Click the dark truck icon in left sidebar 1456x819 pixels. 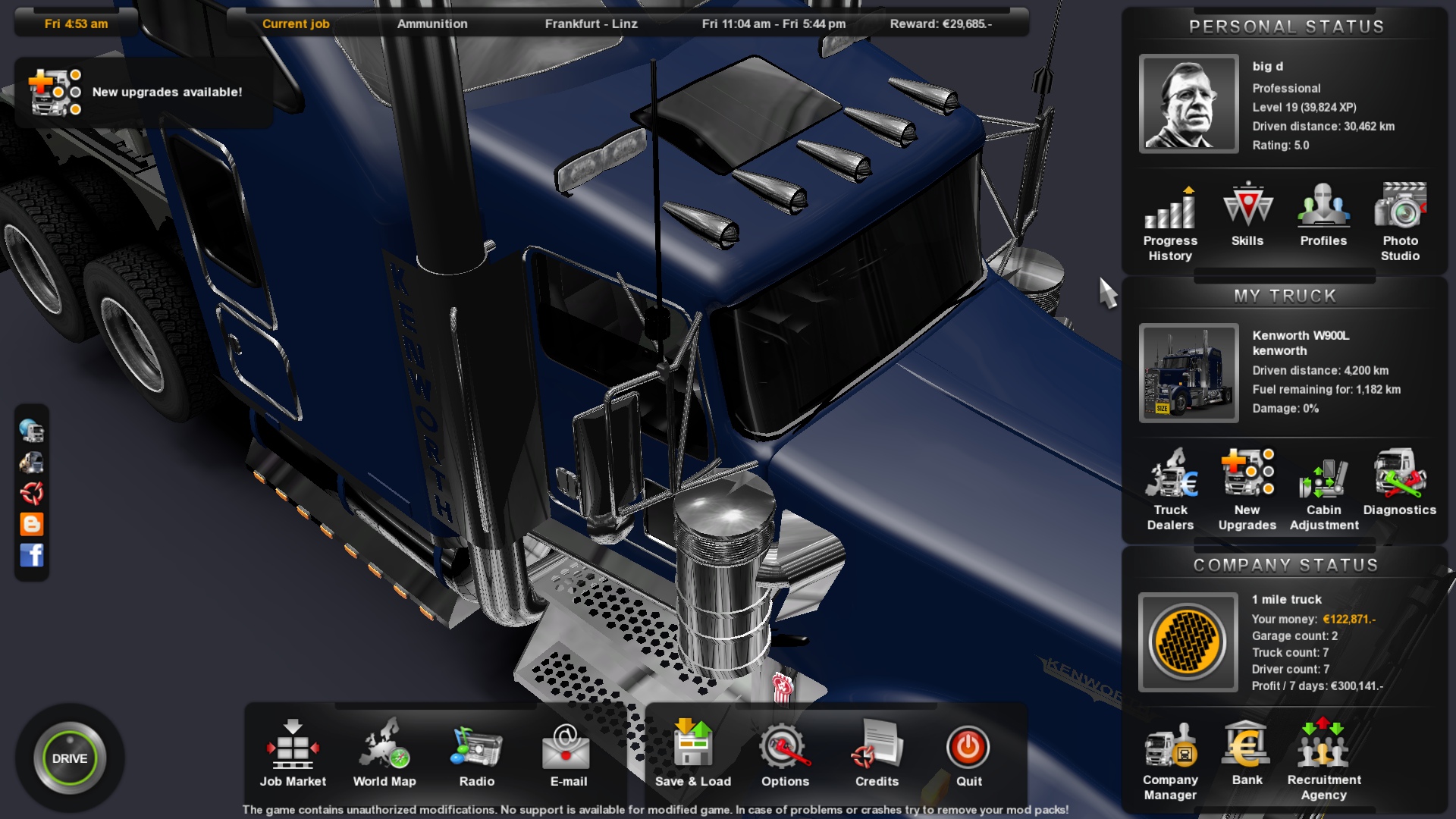click(32, 462)
